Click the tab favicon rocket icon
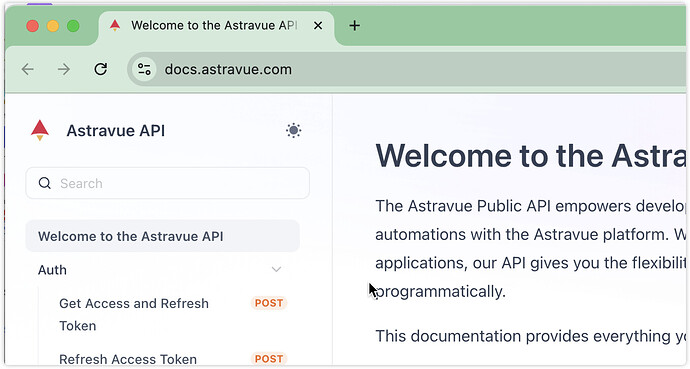Image resolution: width=690 pixels, height=369 pixels. coord(115,25)
